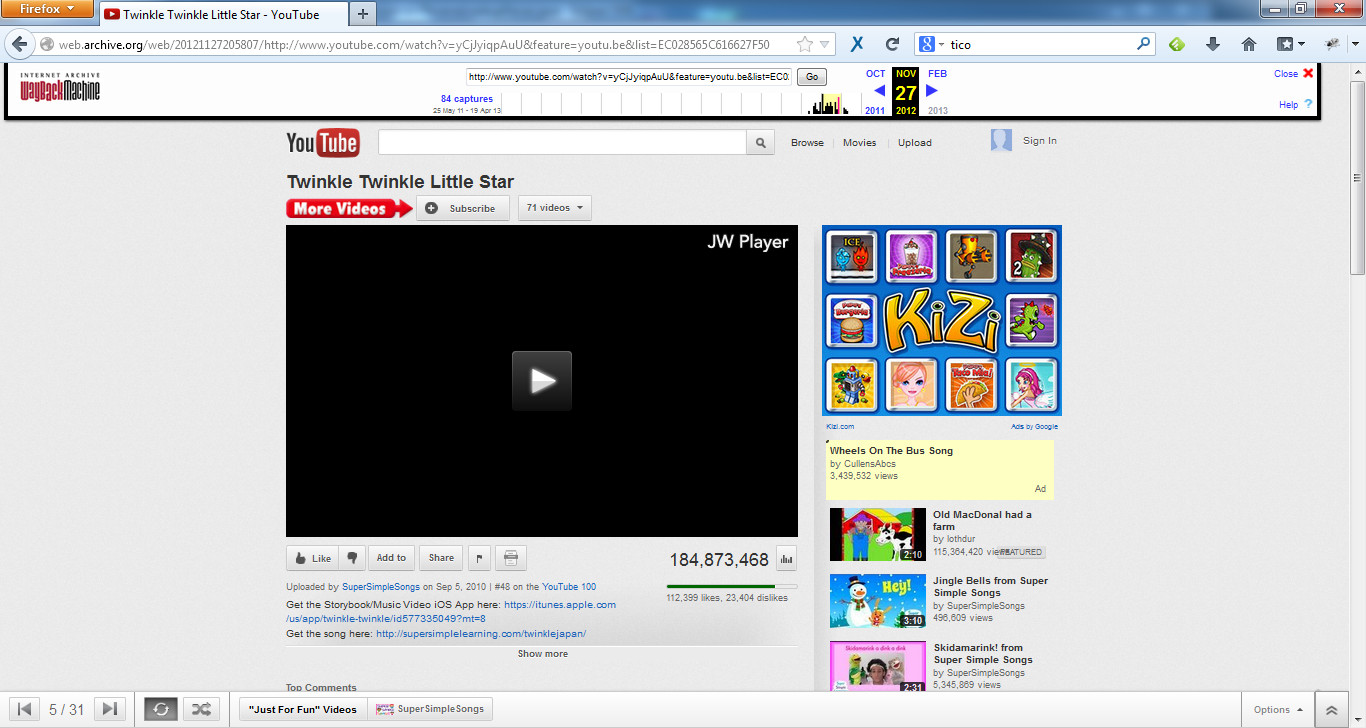Show video statistics bar-chart icon
Screen dimensions: 1366x728
coord(787,559)
